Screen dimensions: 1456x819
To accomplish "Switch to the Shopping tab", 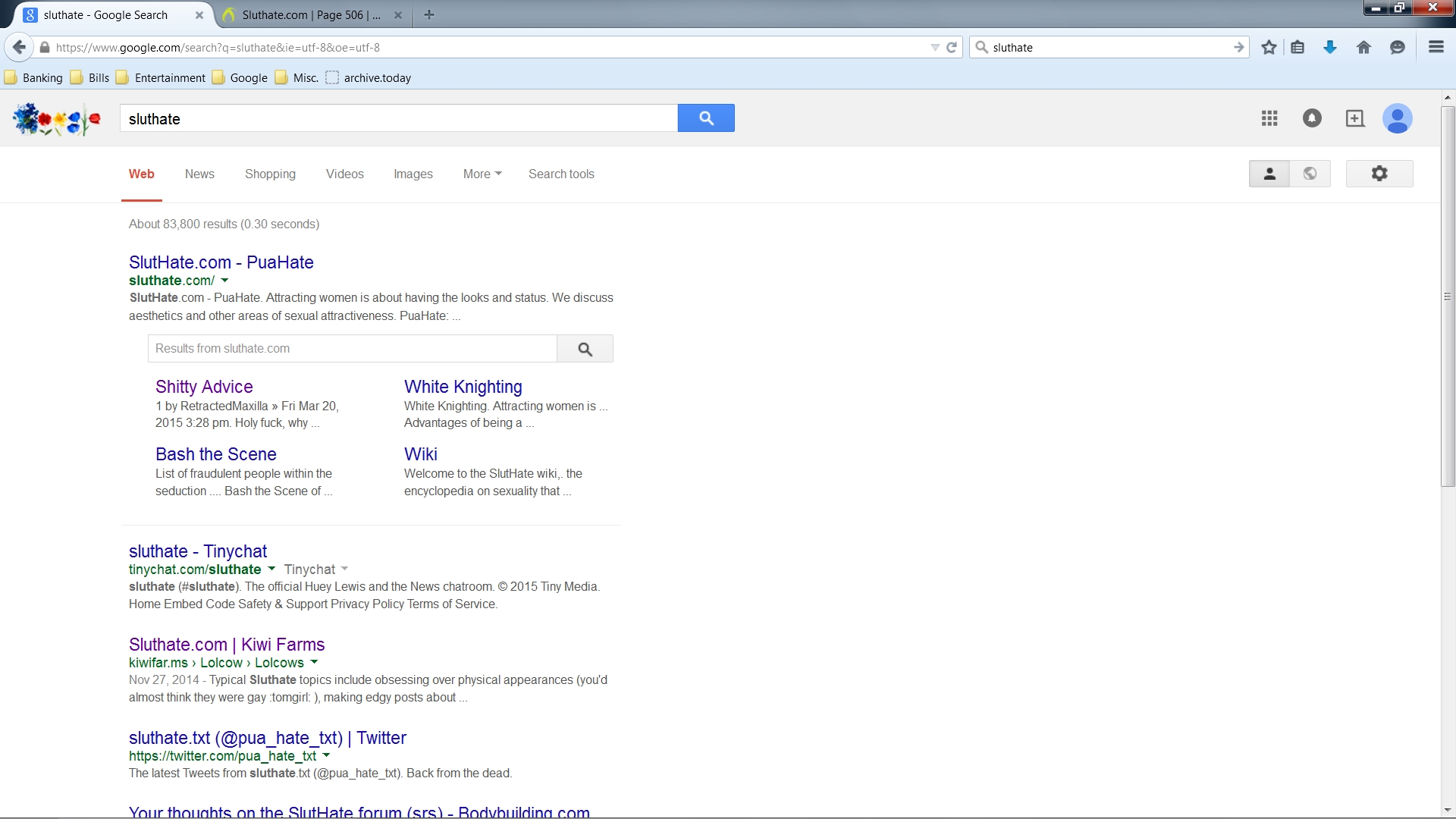I will (270, 174).
